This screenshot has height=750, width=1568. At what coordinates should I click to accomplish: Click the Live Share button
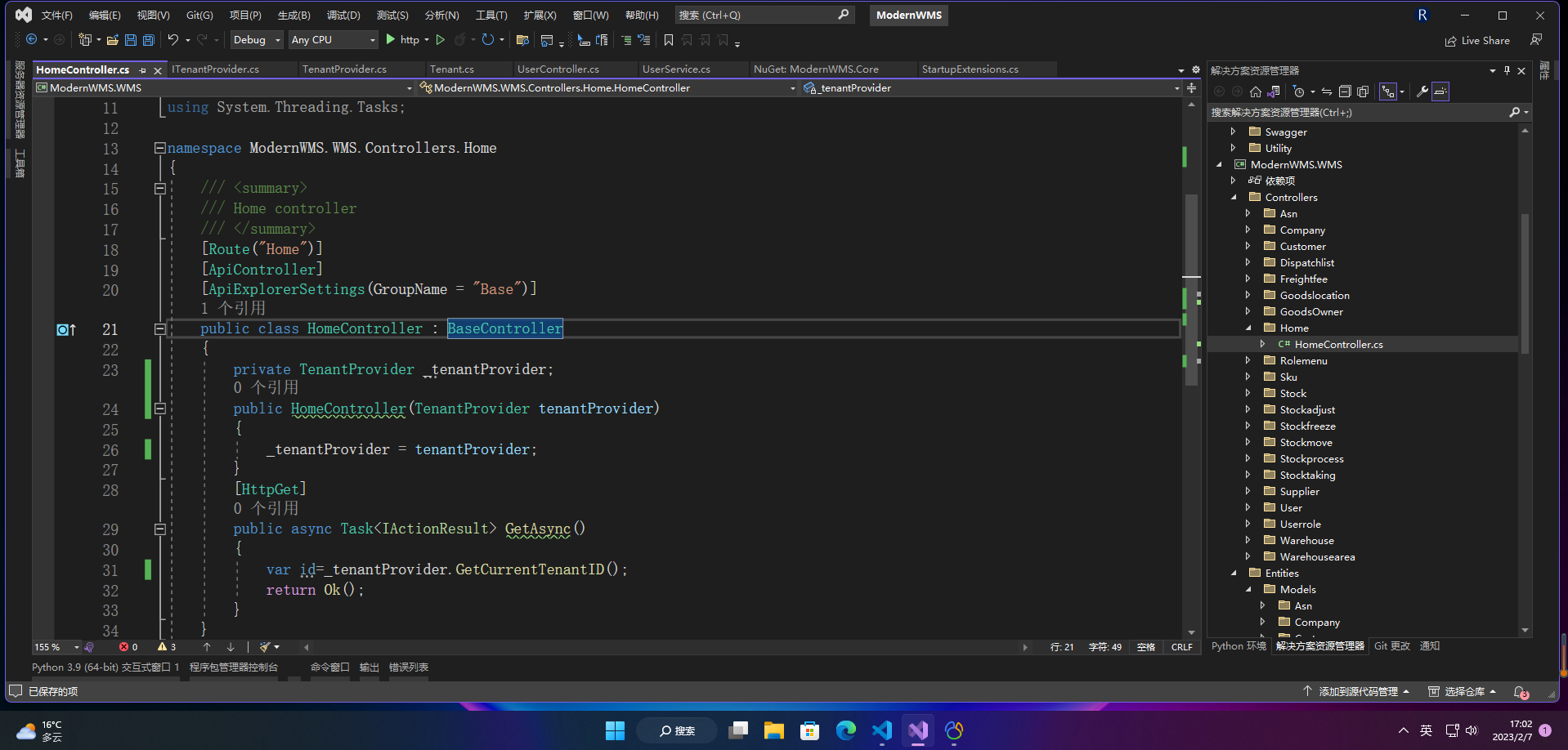click(1477, 40)
